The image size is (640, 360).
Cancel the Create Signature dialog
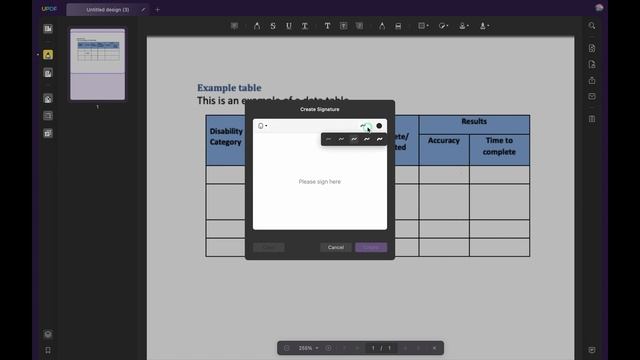coord(336,247)
